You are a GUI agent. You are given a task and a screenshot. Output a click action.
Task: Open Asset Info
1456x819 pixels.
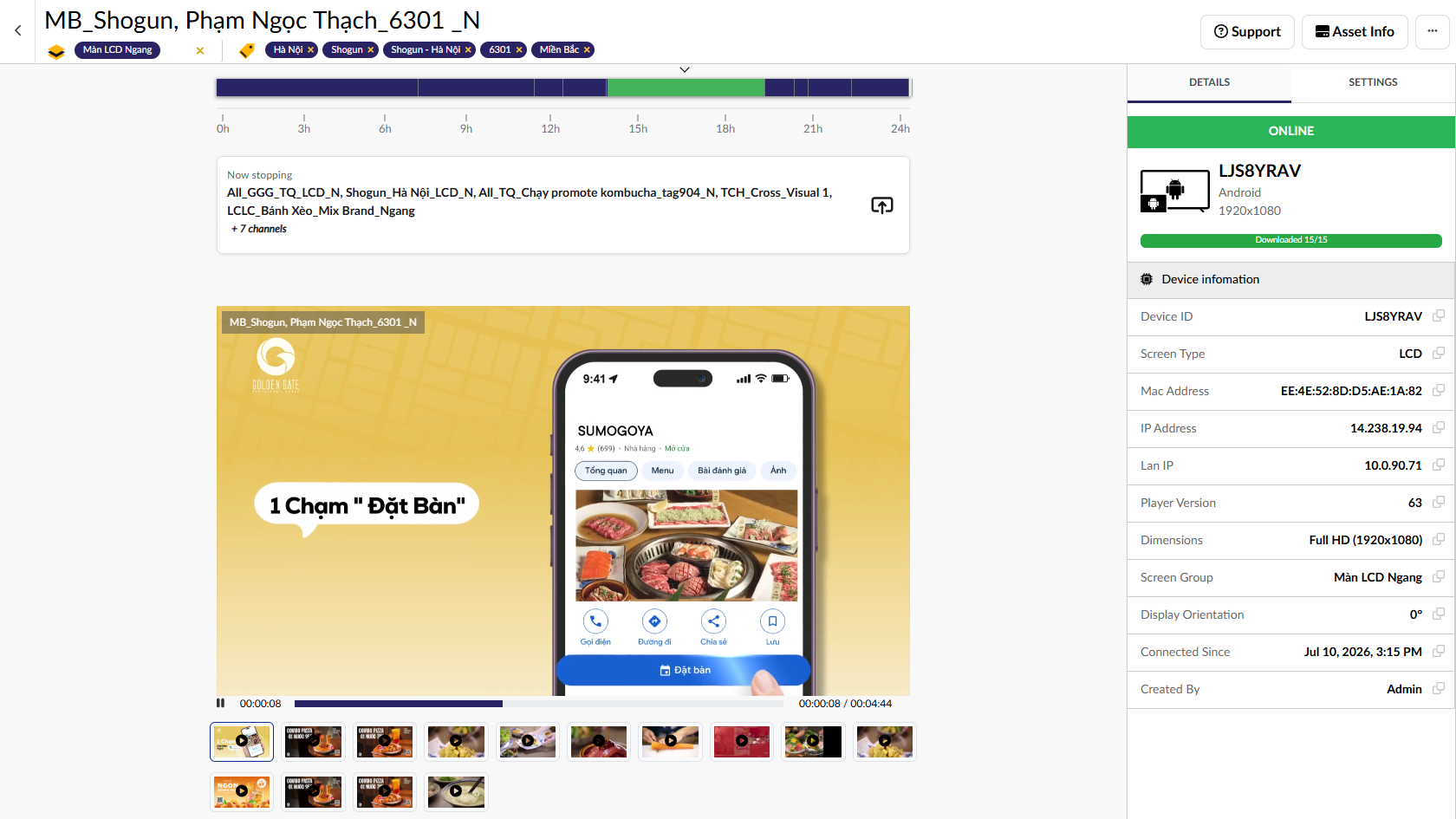point(1355,32)
